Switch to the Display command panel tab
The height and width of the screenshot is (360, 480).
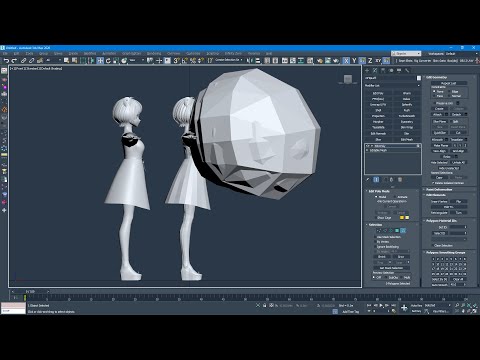pyautogui.click(x=399, y=70)
